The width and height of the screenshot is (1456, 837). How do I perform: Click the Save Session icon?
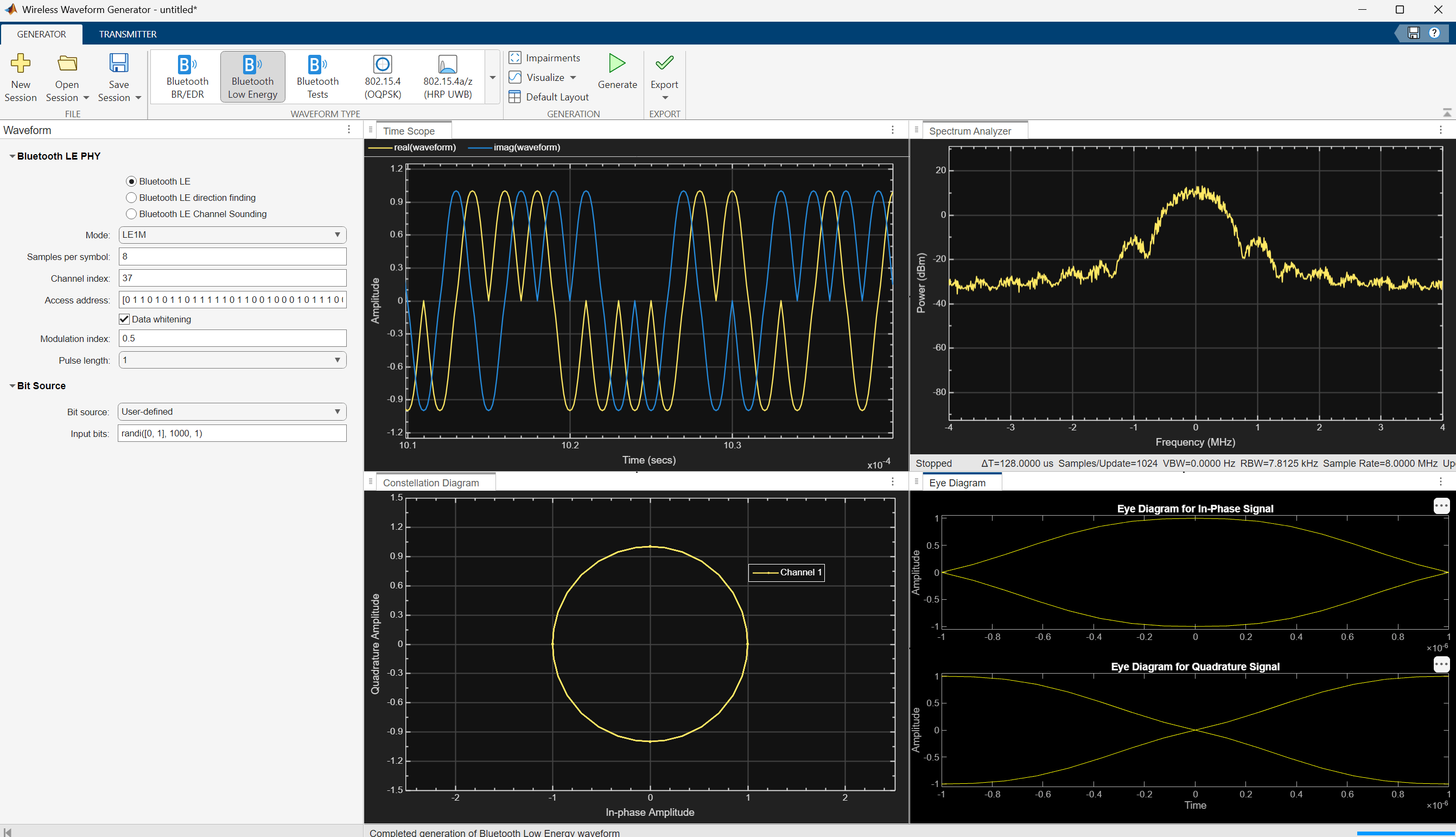(x=119, y=63)
